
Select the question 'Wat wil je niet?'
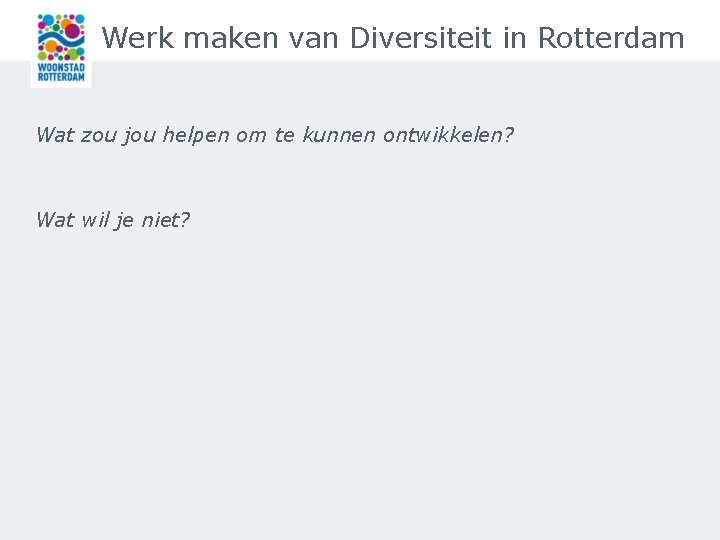(x=112, y=220)
